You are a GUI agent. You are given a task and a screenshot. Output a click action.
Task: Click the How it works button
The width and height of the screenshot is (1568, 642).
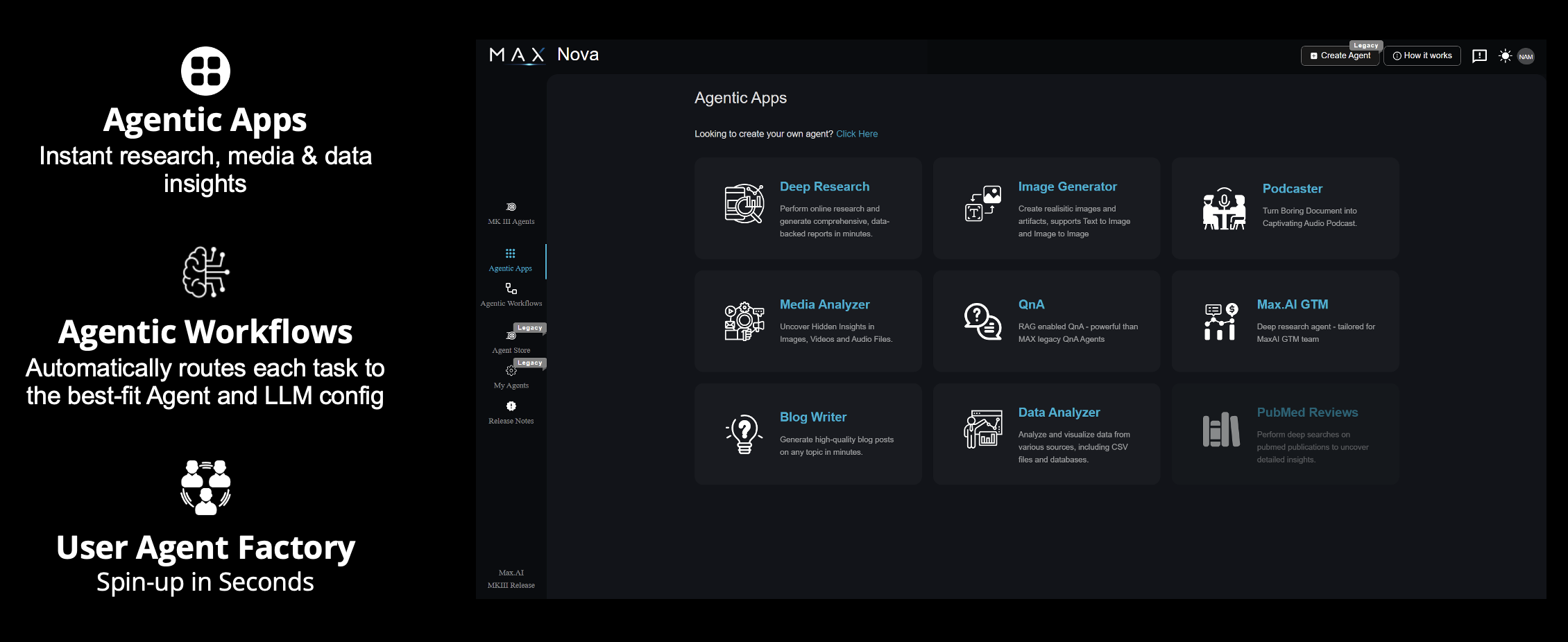1422,56
